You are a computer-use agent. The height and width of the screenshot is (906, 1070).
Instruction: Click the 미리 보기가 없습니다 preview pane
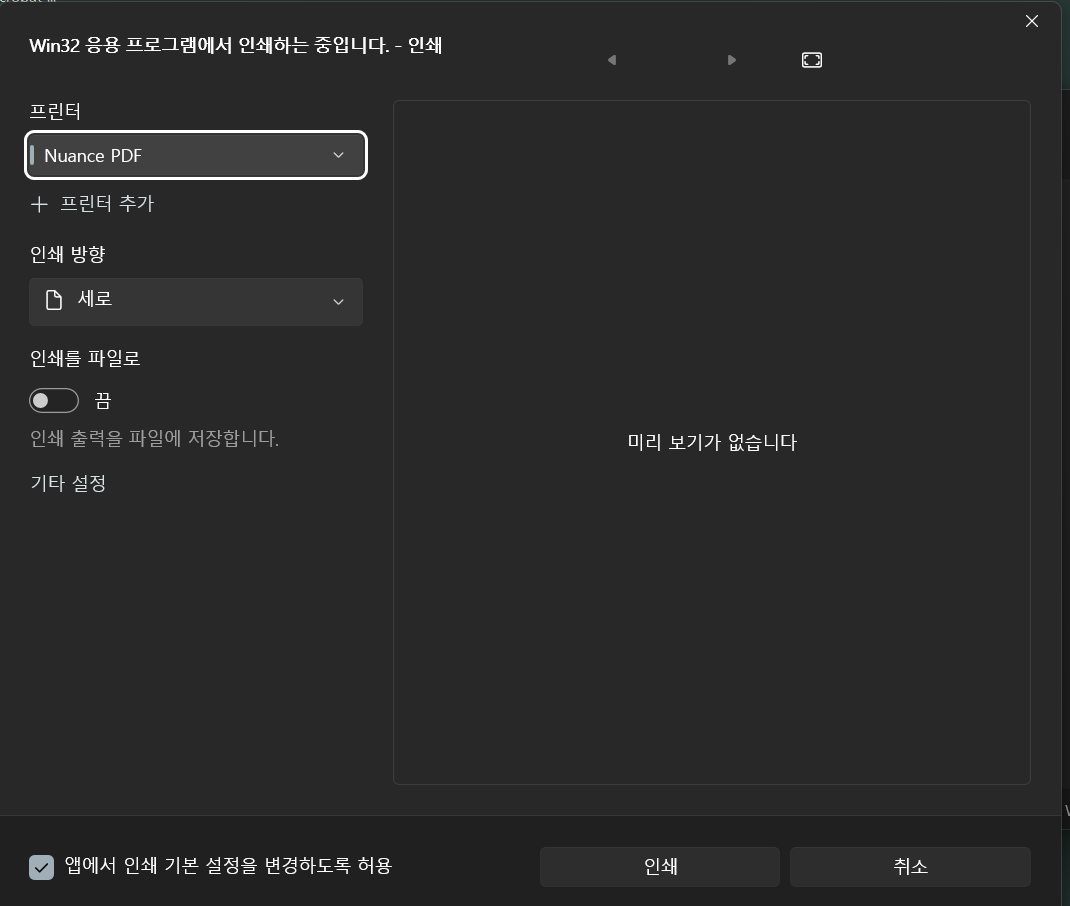click(711, 442)
